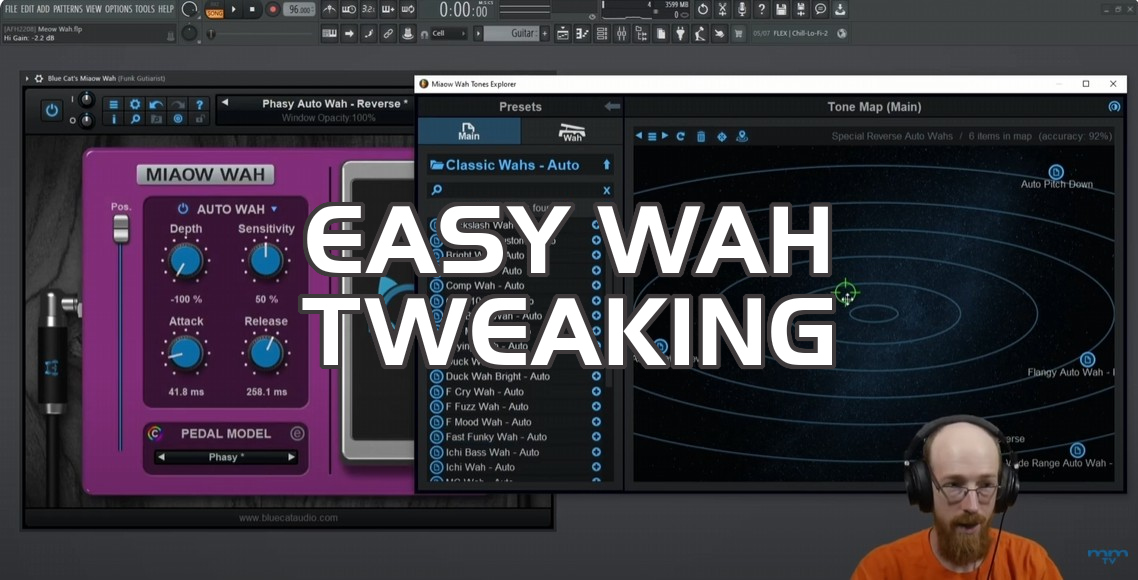Open the FILE menu in FL Studio
This screenshot has width=1138, height=580.
tap(11, 9)
